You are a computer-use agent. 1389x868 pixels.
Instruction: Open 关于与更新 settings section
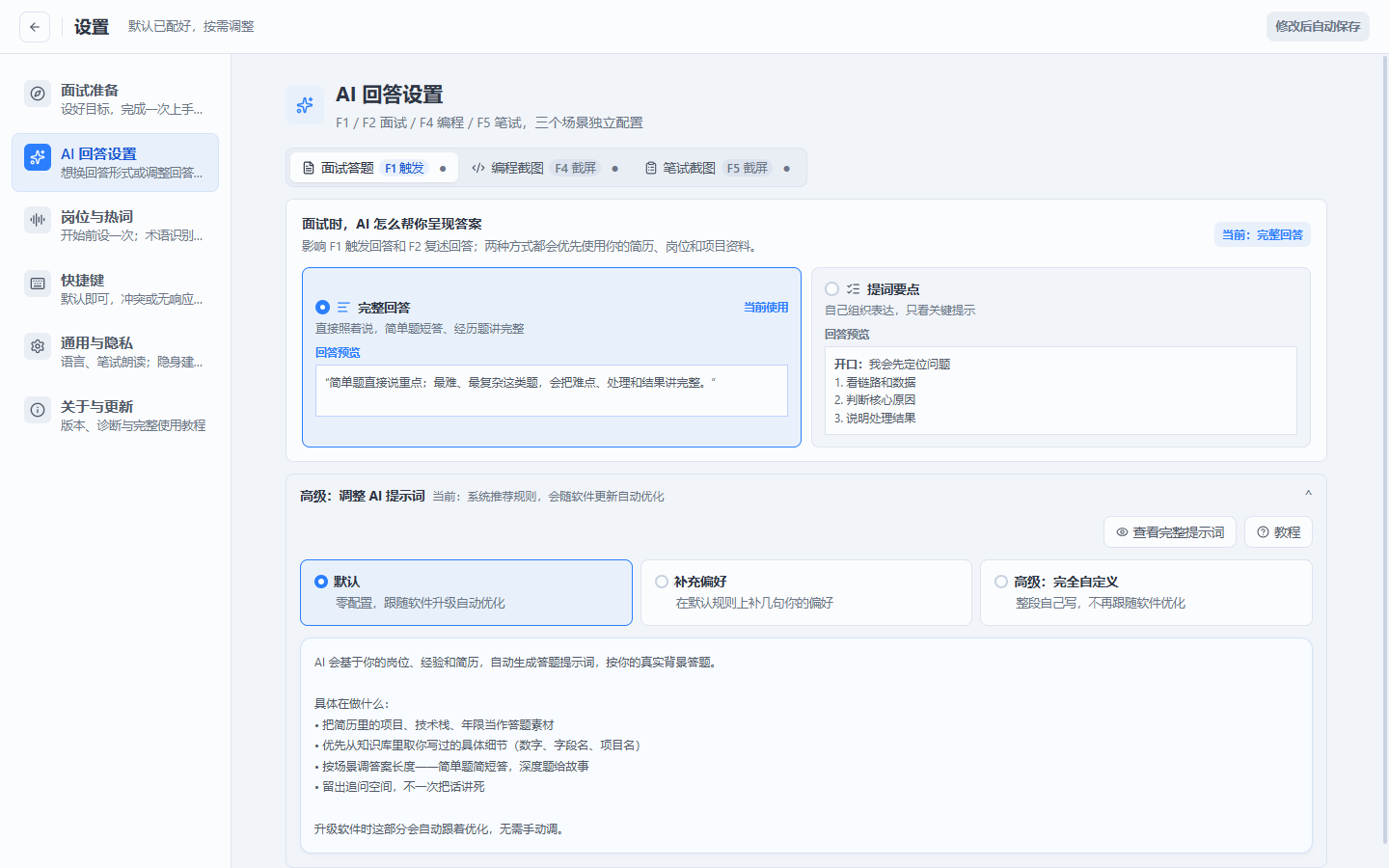click(115, 415)
